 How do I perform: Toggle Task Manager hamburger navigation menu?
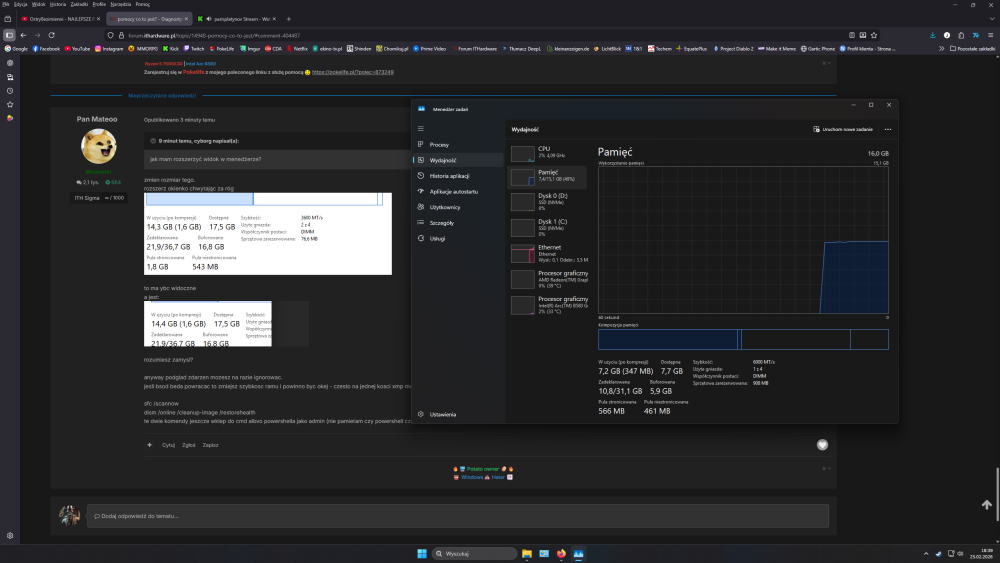421,129
